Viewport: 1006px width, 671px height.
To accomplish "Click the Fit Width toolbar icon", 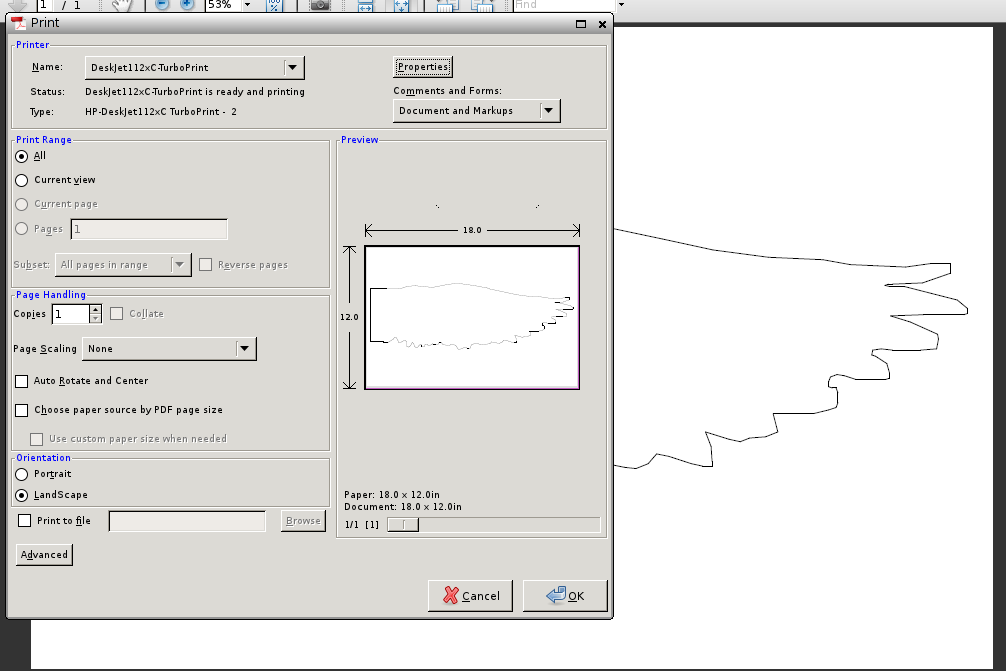I will click(x=366, y=5).
